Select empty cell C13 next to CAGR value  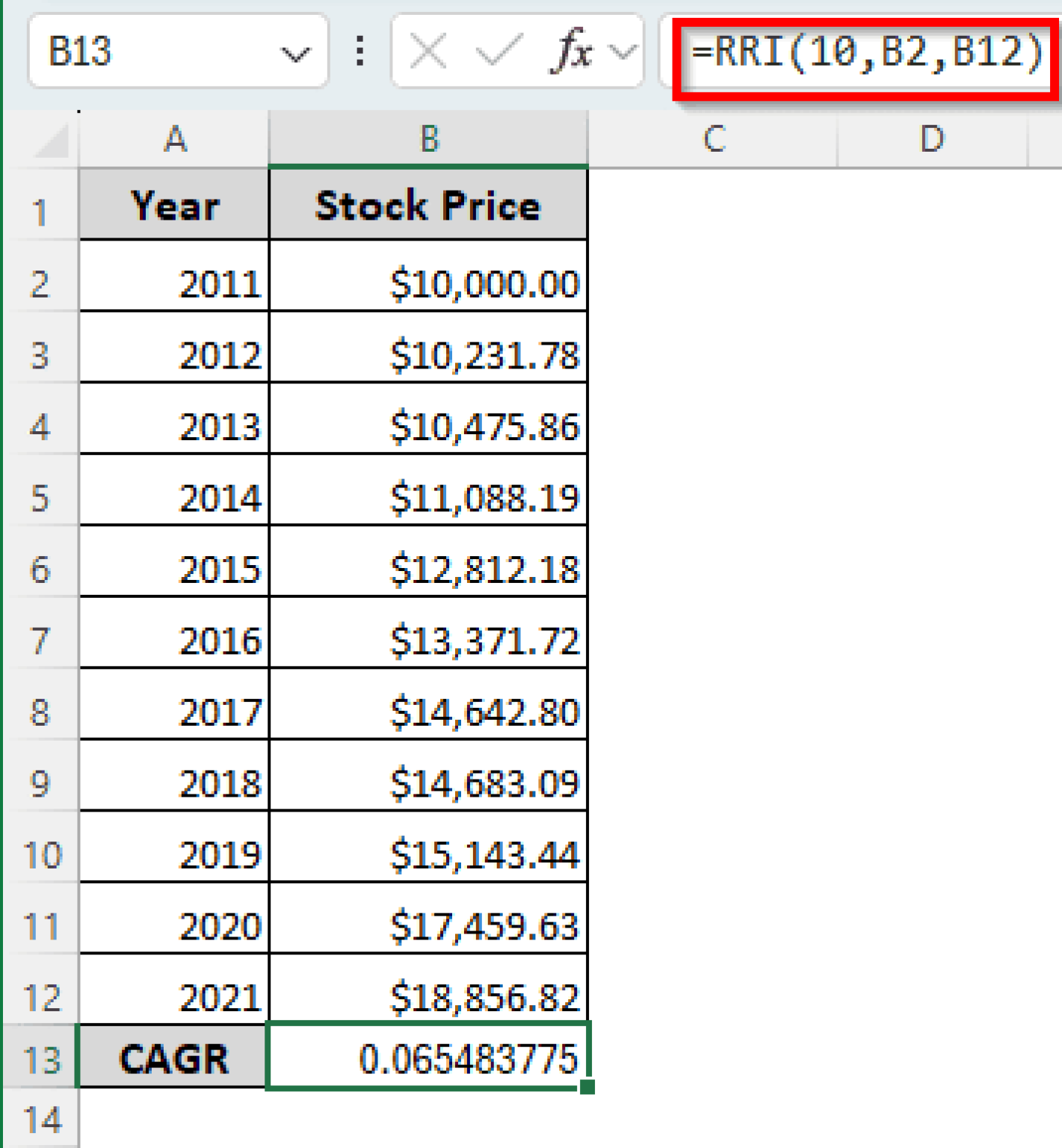point(713,1057)
